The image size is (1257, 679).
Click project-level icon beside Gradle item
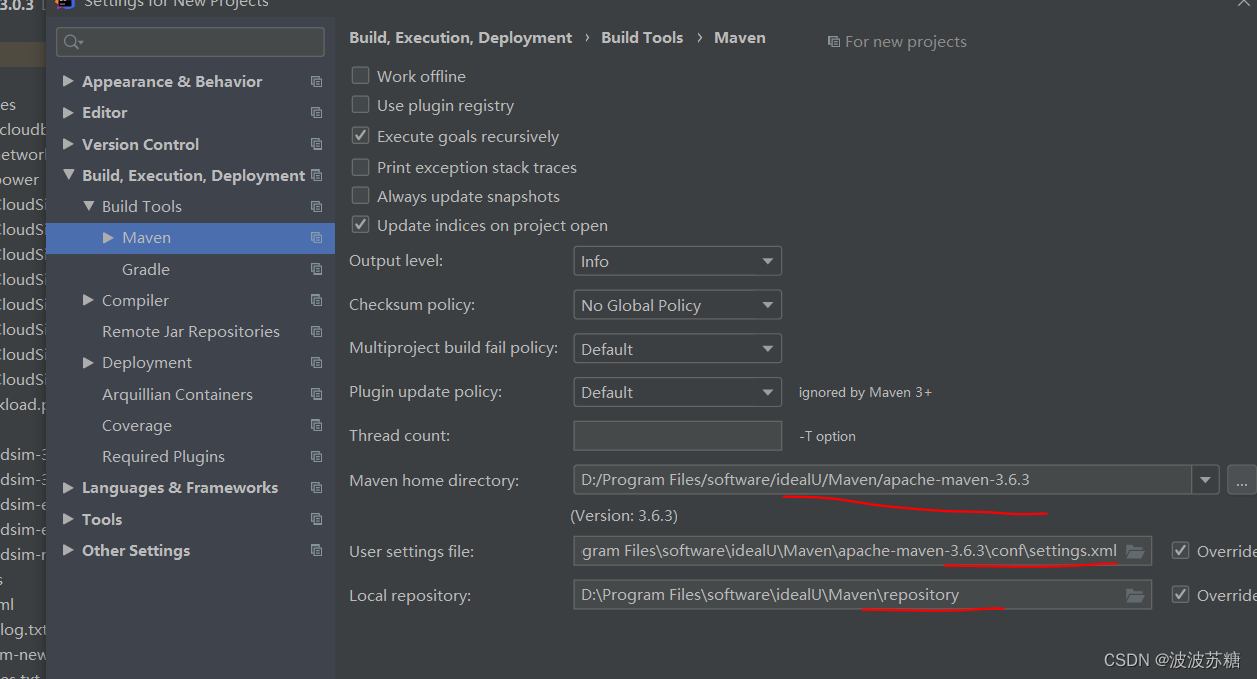click(316, 269)
